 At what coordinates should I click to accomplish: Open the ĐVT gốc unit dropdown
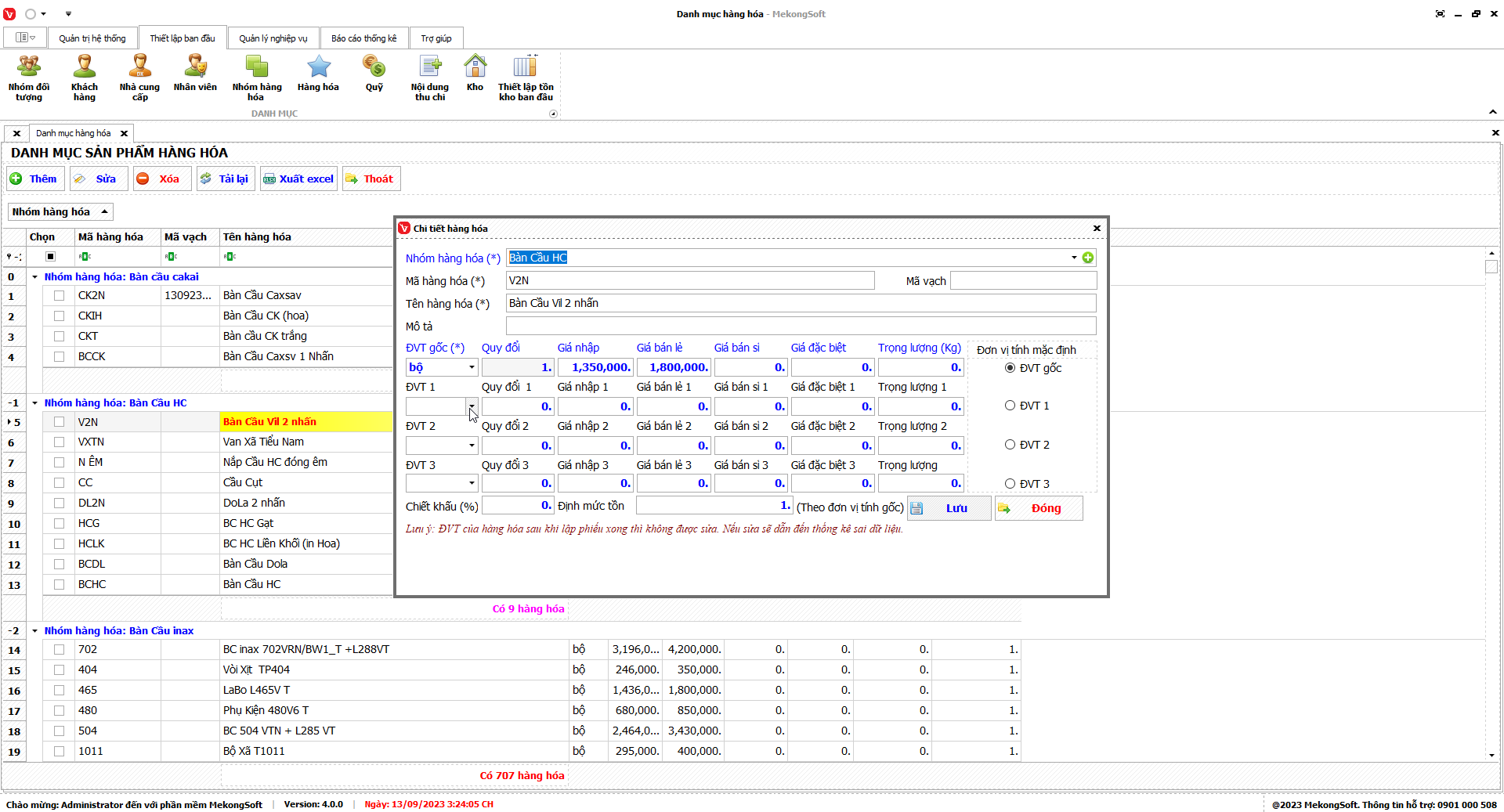(x=472, y=367)
